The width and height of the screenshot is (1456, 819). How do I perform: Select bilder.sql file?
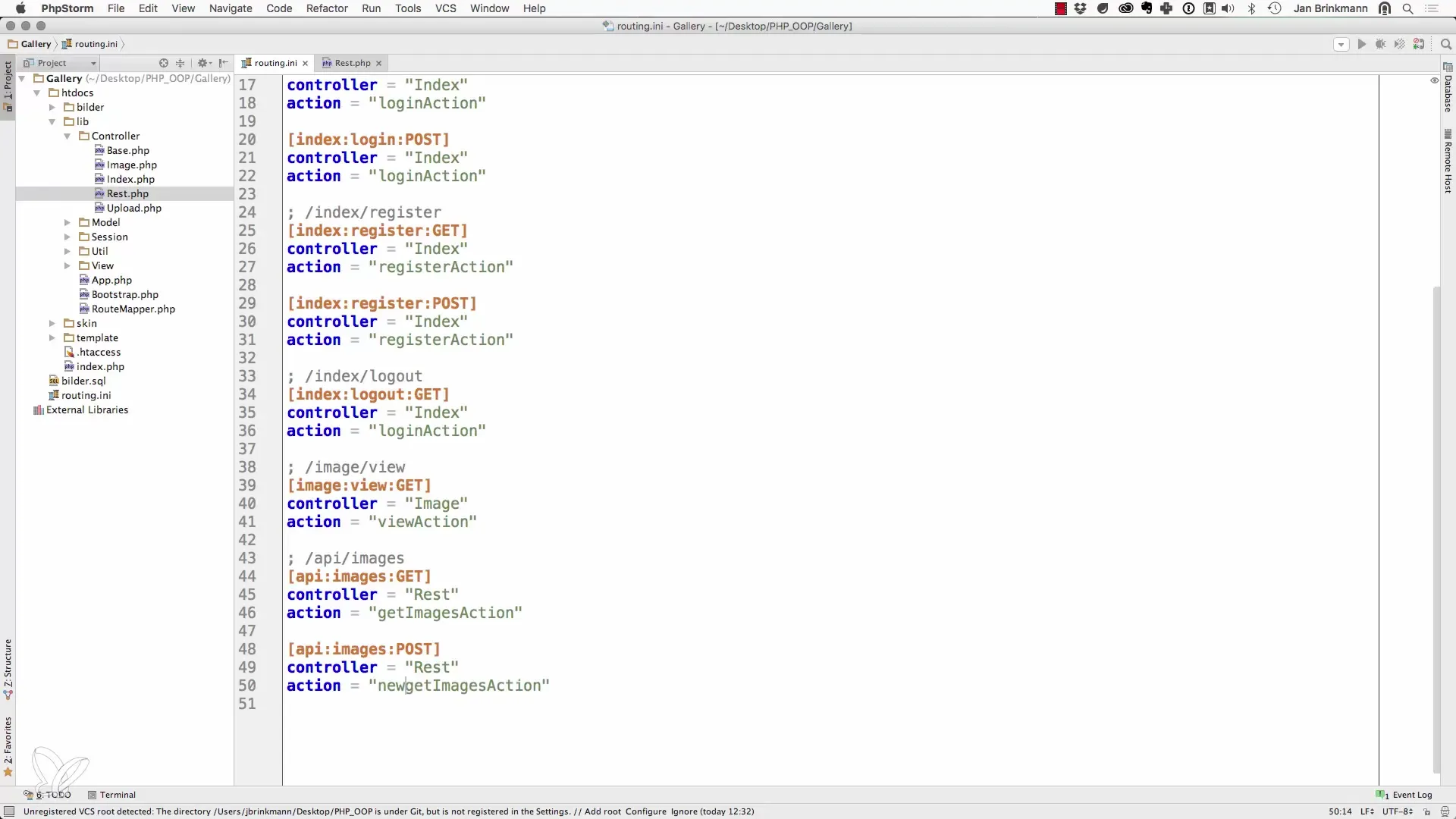pos(77,381)
